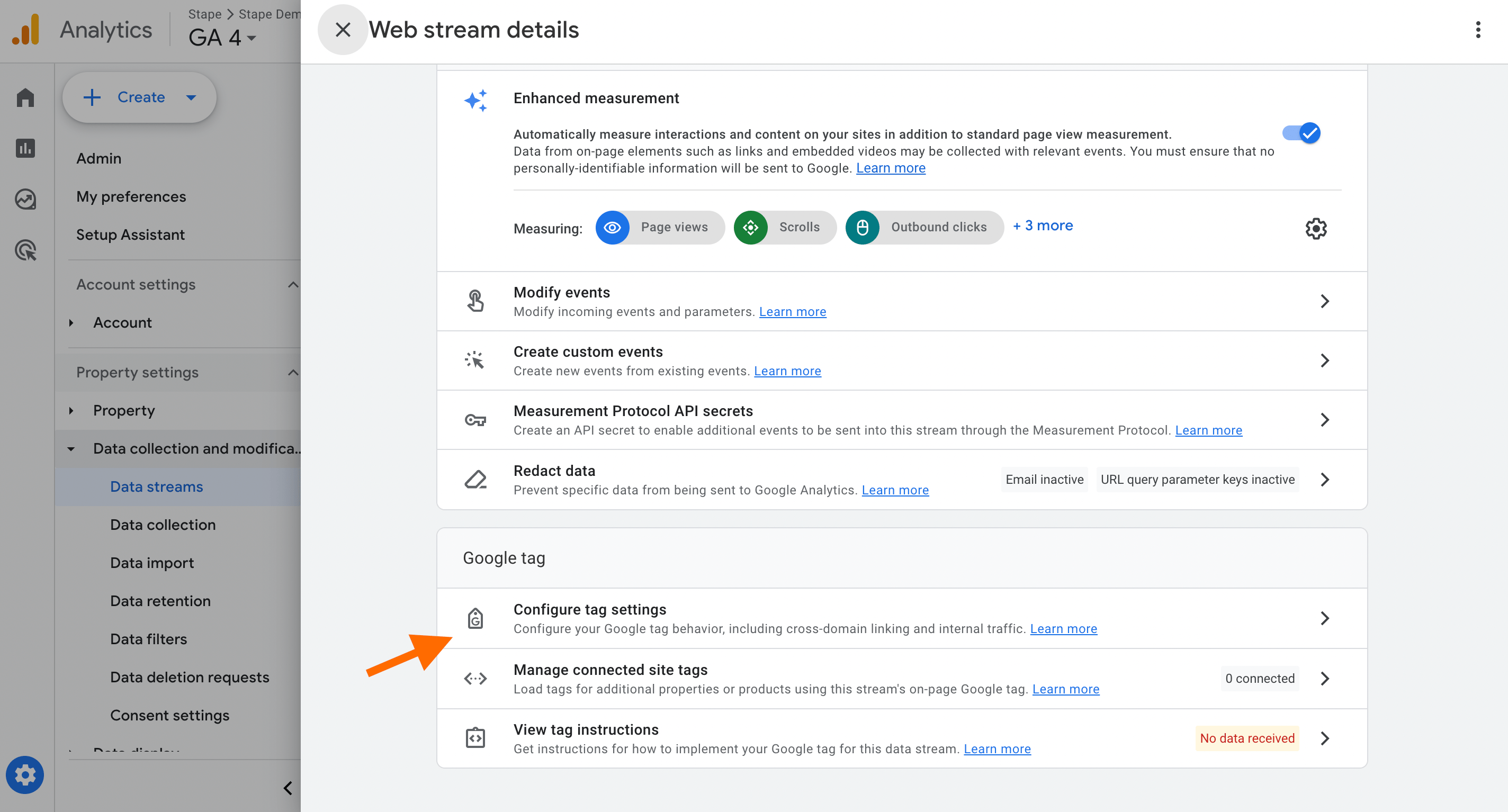Screen dimensions: 1508x812
Task: Open View tag instructions via its chevron
Action: click(x=1324, y=738)
